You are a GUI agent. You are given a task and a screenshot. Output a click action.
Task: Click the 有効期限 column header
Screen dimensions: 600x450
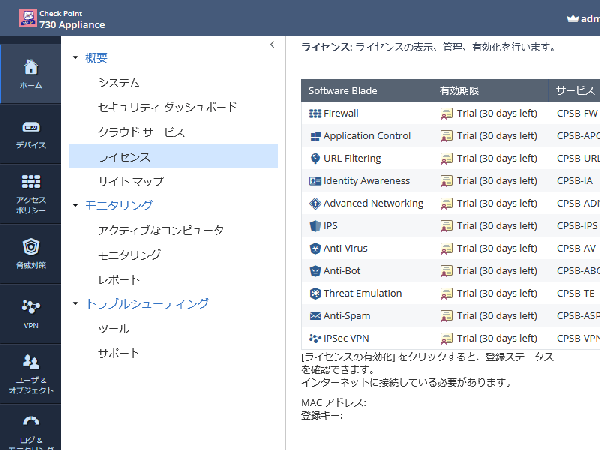tap(460, 91)
